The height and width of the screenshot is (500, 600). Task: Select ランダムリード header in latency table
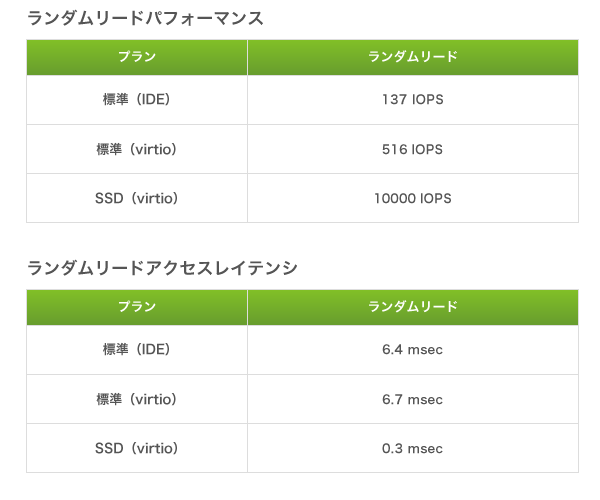coord(413,307)
